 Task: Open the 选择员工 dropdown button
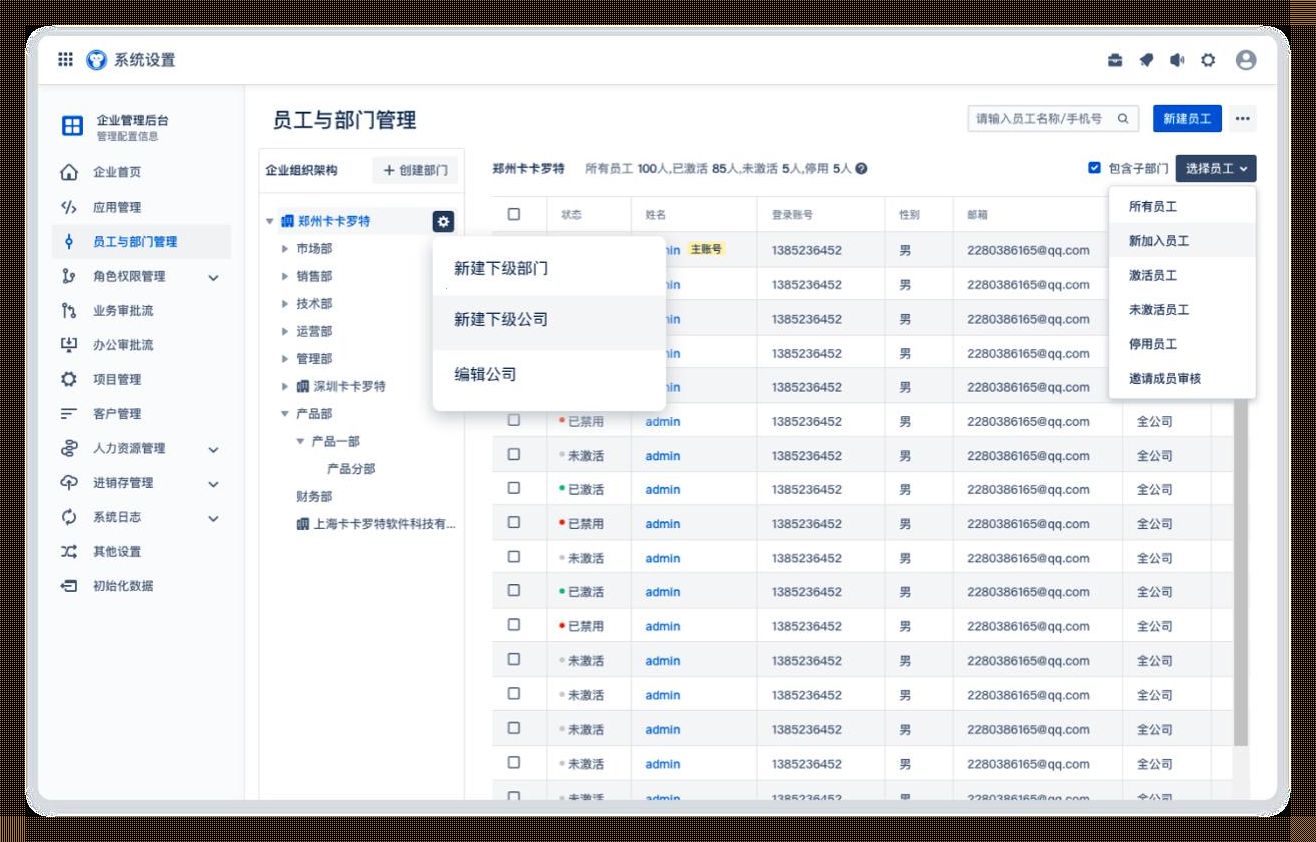[1216, 169]
